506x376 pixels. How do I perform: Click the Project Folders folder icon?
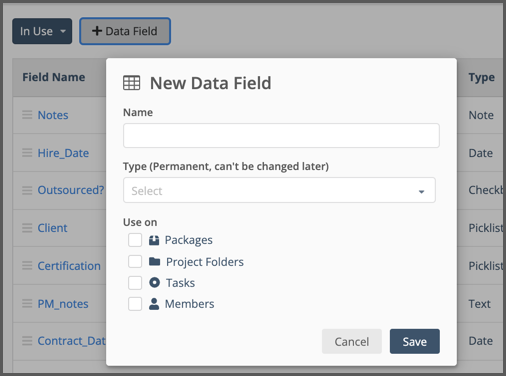click(x=154, y=261)
